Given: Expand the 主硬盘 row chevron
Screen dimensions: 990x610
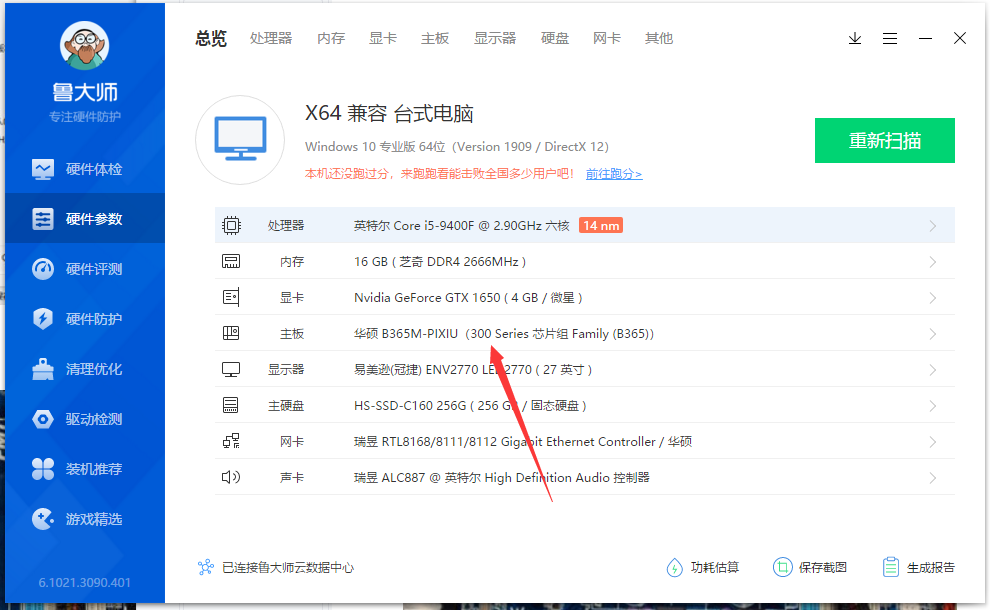Looking at the screenshot, I should click(933, 405).
